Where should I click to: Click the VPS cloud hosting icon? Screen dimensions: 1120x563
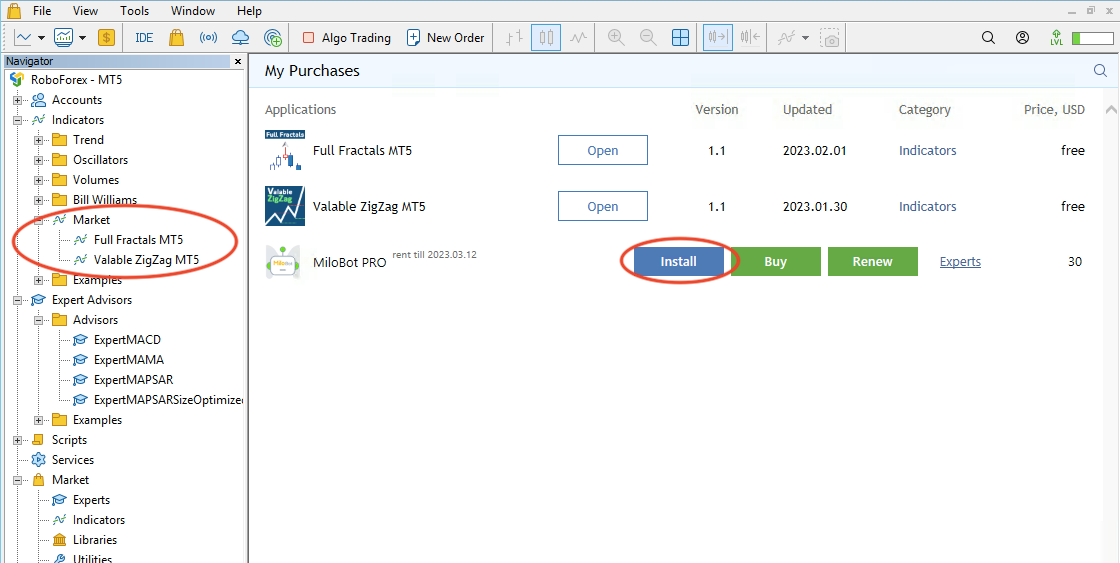(240, 38)
